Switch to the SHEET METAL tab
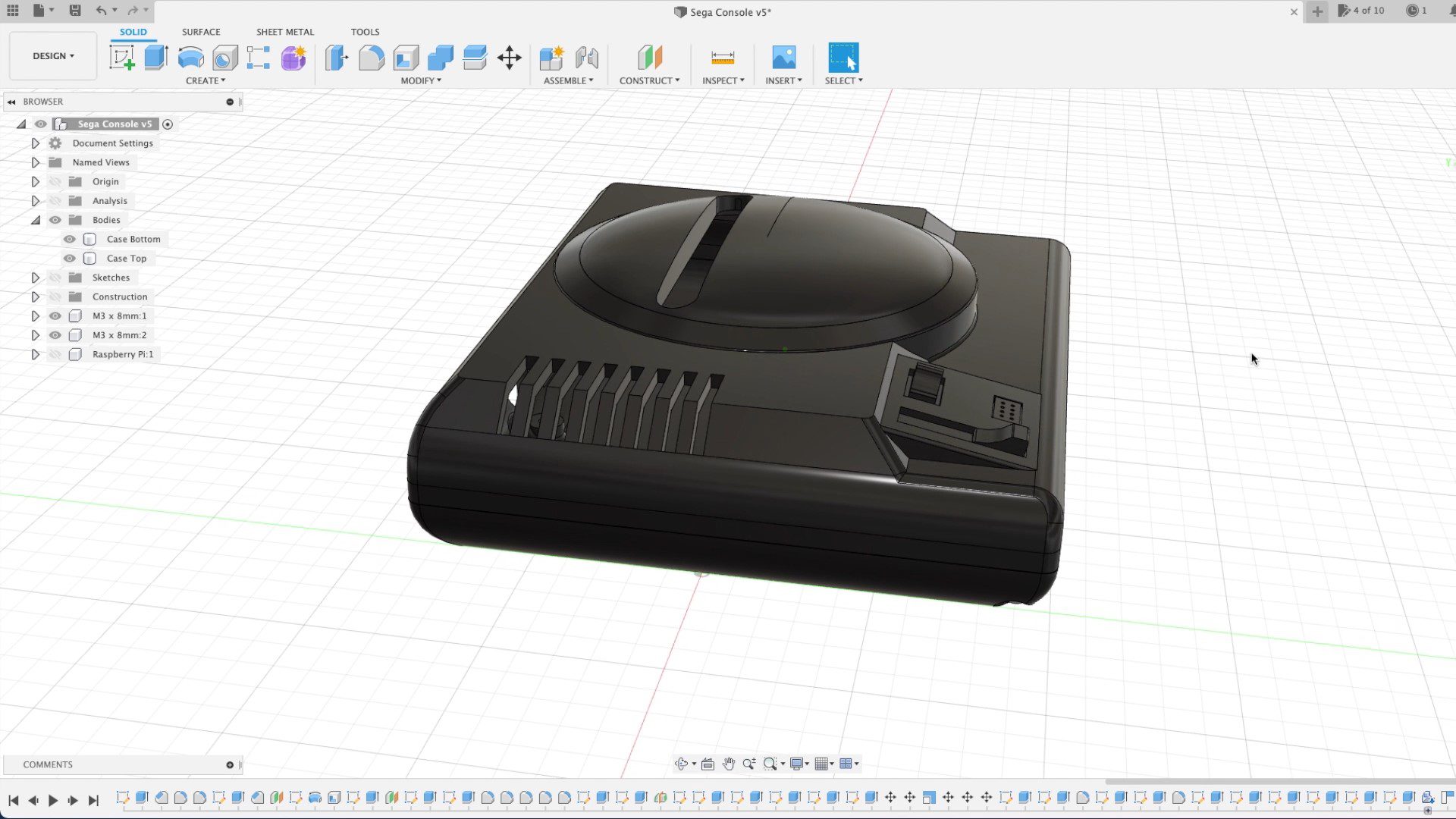1456x819 pixels. pos(285,32)
